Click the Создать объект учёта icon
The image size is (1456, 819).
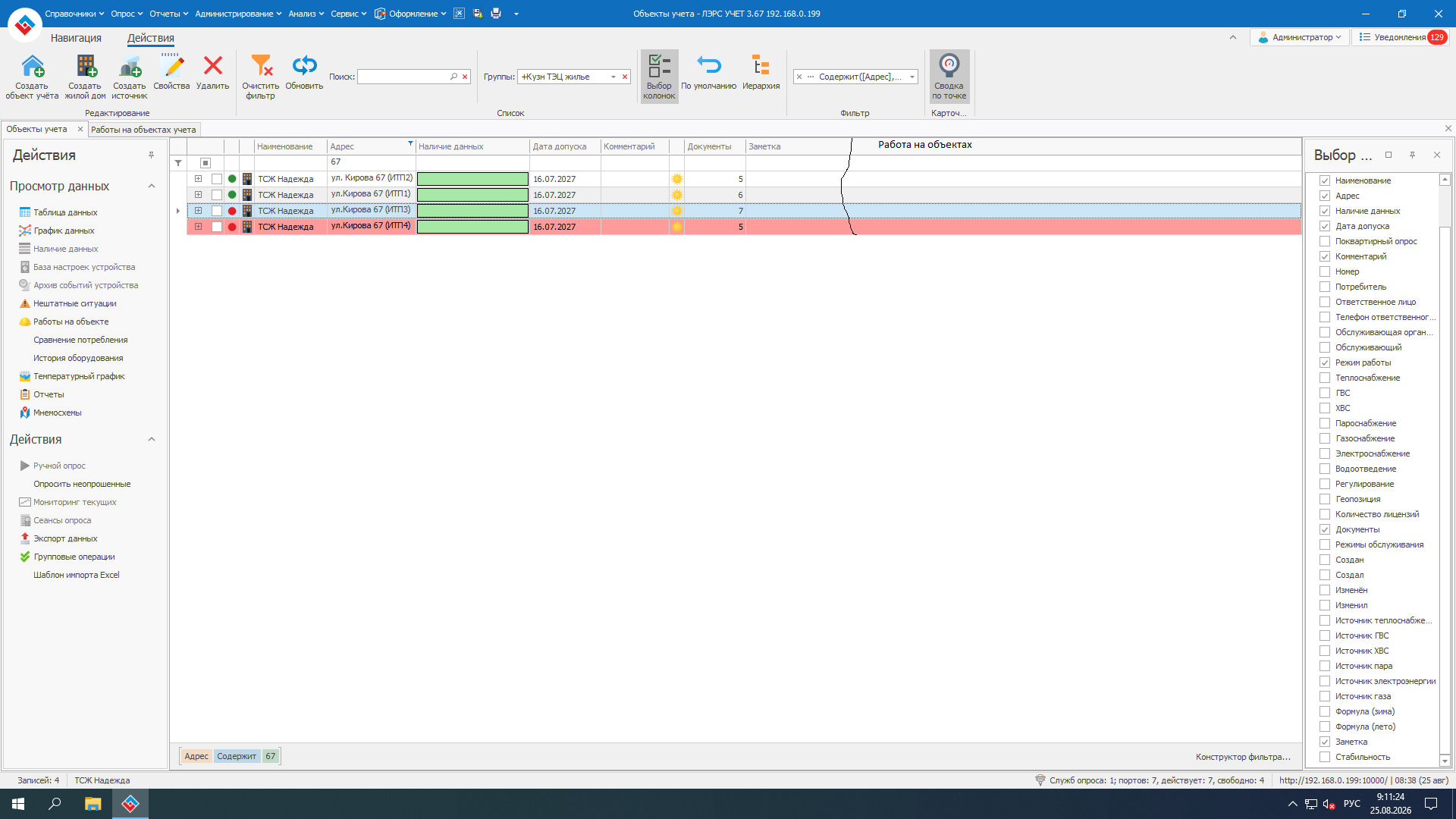click(32, 66)
